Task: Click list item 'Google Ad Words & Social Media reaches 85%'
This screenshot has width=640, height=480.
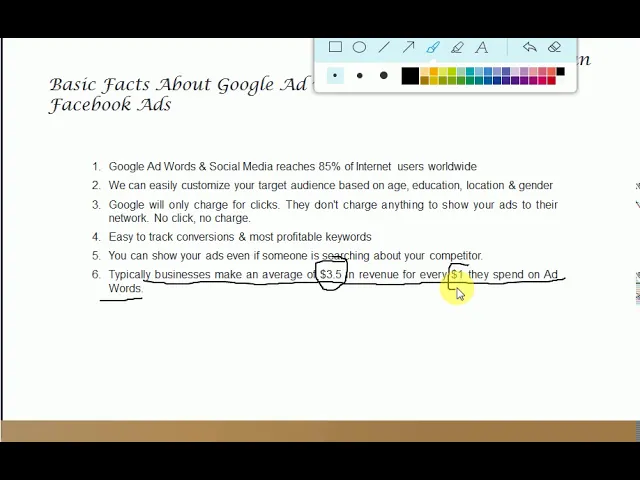Action: point(224,167)
